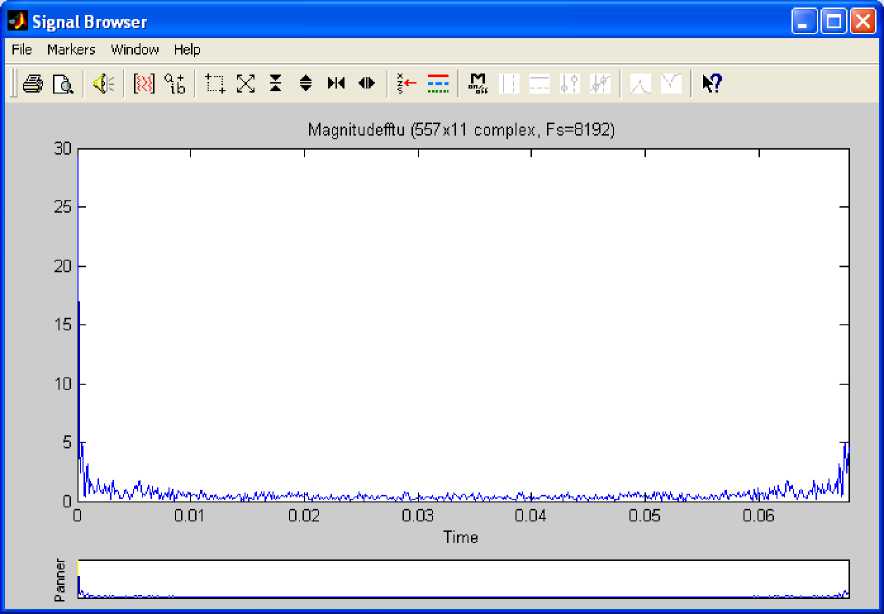Maximize the Signal Browser window
Image resolution: width=884 pixels, height=614 pixels.
click(833, 22)
